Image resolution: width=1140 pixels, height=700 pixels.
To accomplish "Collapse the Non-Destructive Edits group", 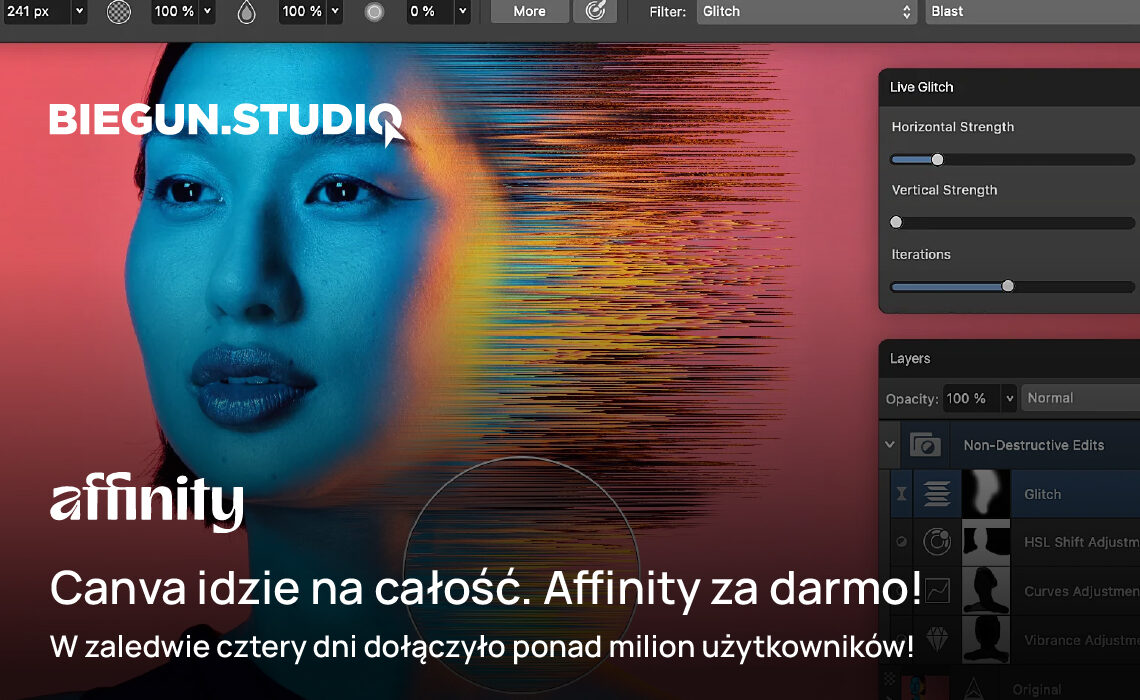I will (x=889, y=444).
